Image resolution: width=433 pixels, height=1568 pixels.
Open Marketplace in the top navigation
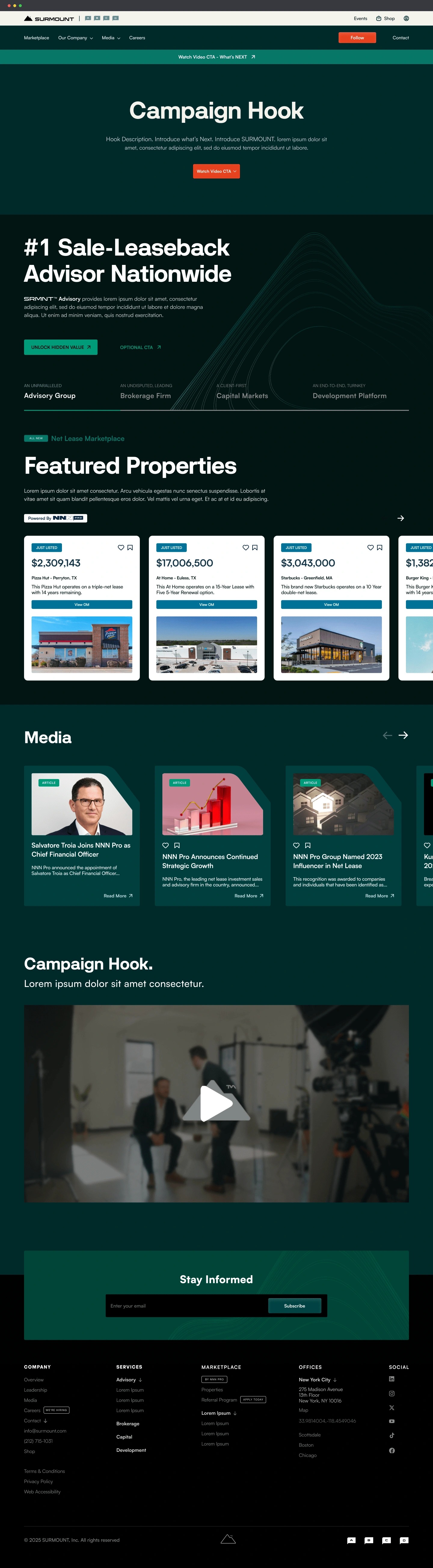click(x=36, y=38)
